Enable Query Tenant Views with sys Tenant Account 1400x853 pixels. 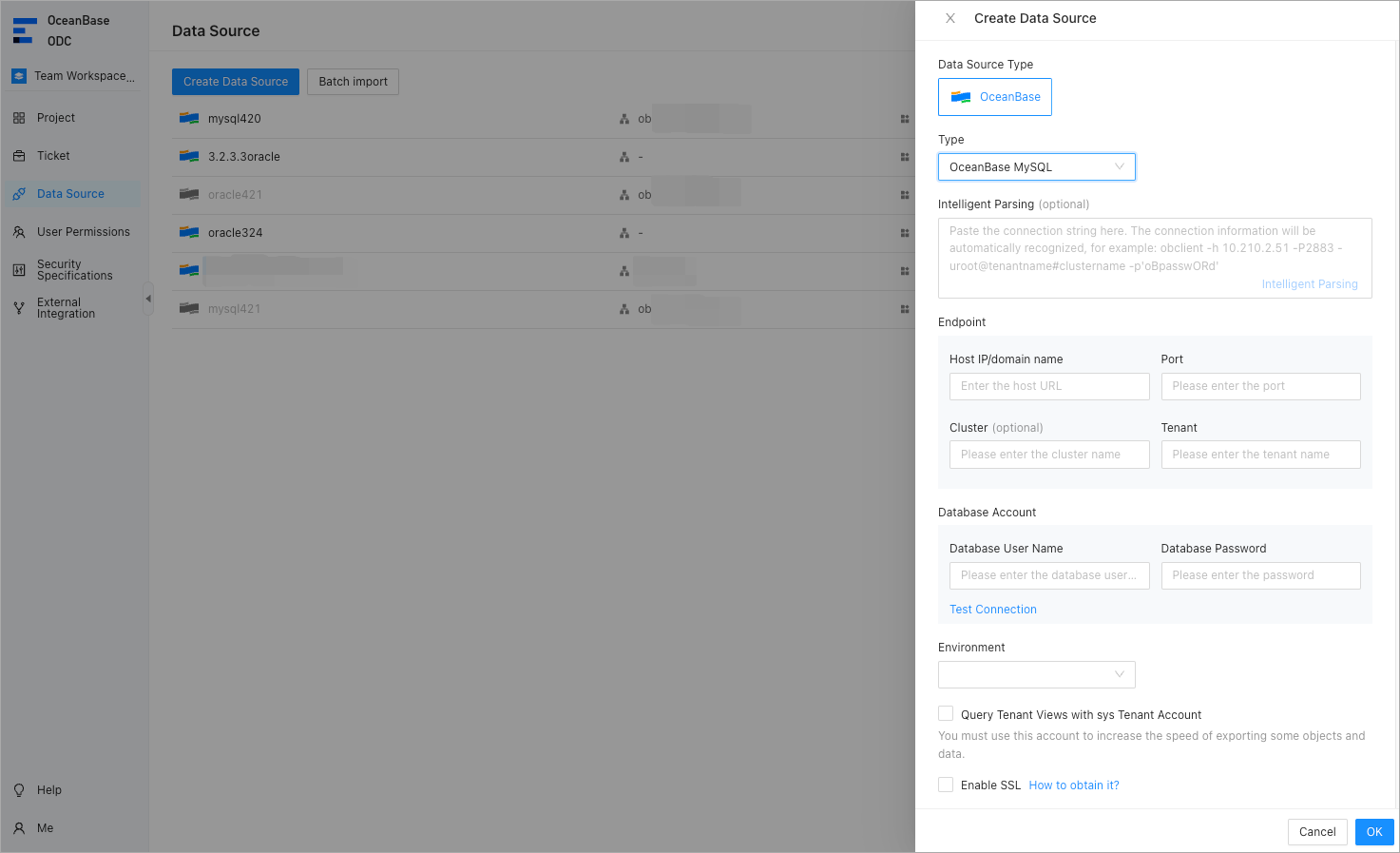[x=946, y=714]
